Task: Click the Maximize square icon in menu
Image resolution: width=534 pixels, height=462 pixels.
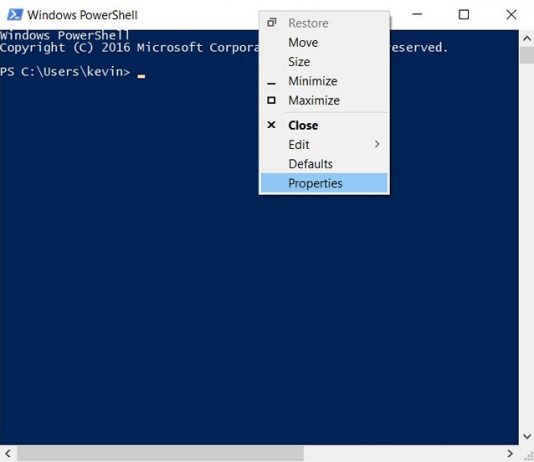Action: [x=271, y=100]
